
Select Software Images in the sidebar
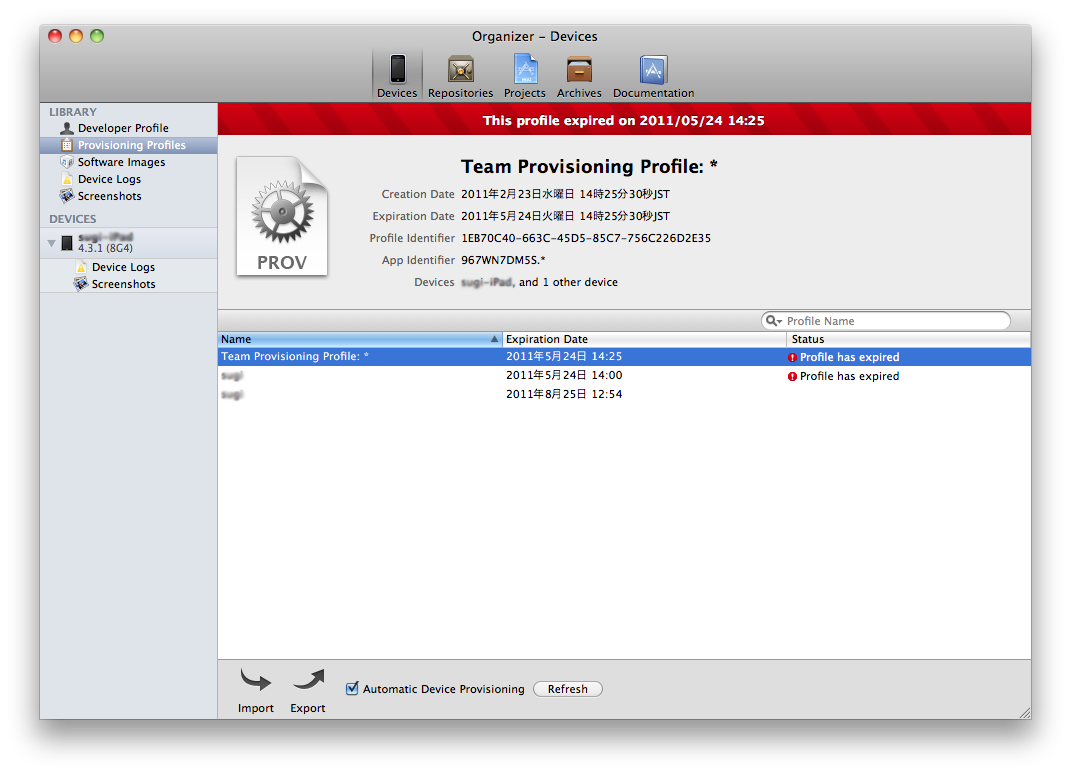pyautogui.click(x=121, y=162)
